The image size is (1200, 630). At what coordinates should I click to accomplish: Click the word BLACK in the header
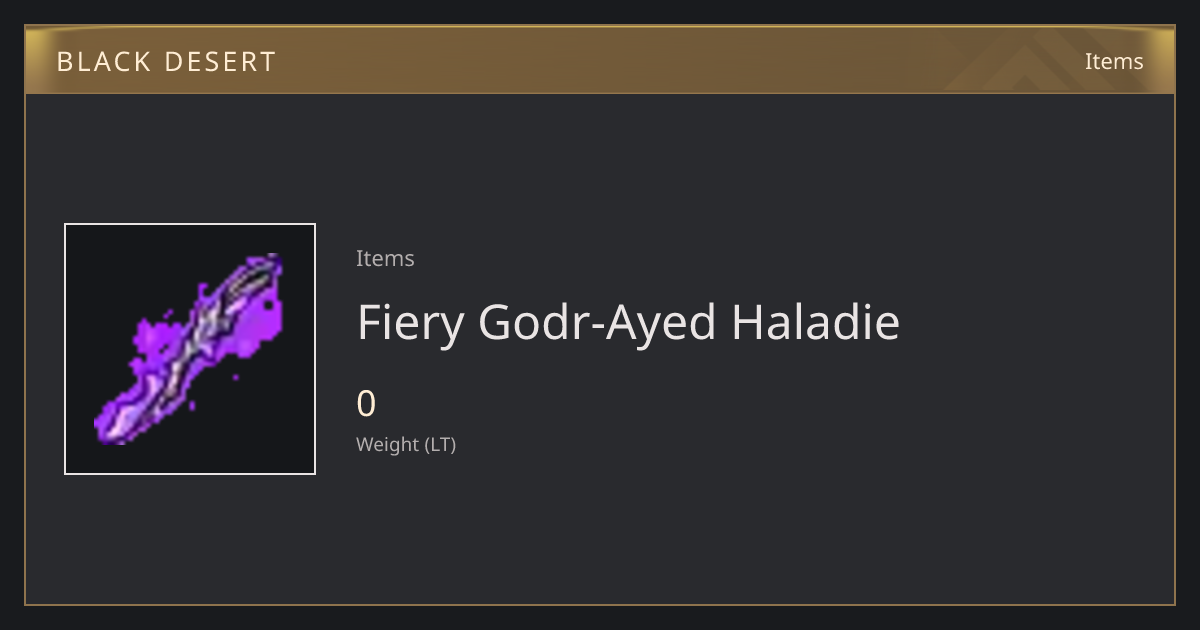coord(97,62)
